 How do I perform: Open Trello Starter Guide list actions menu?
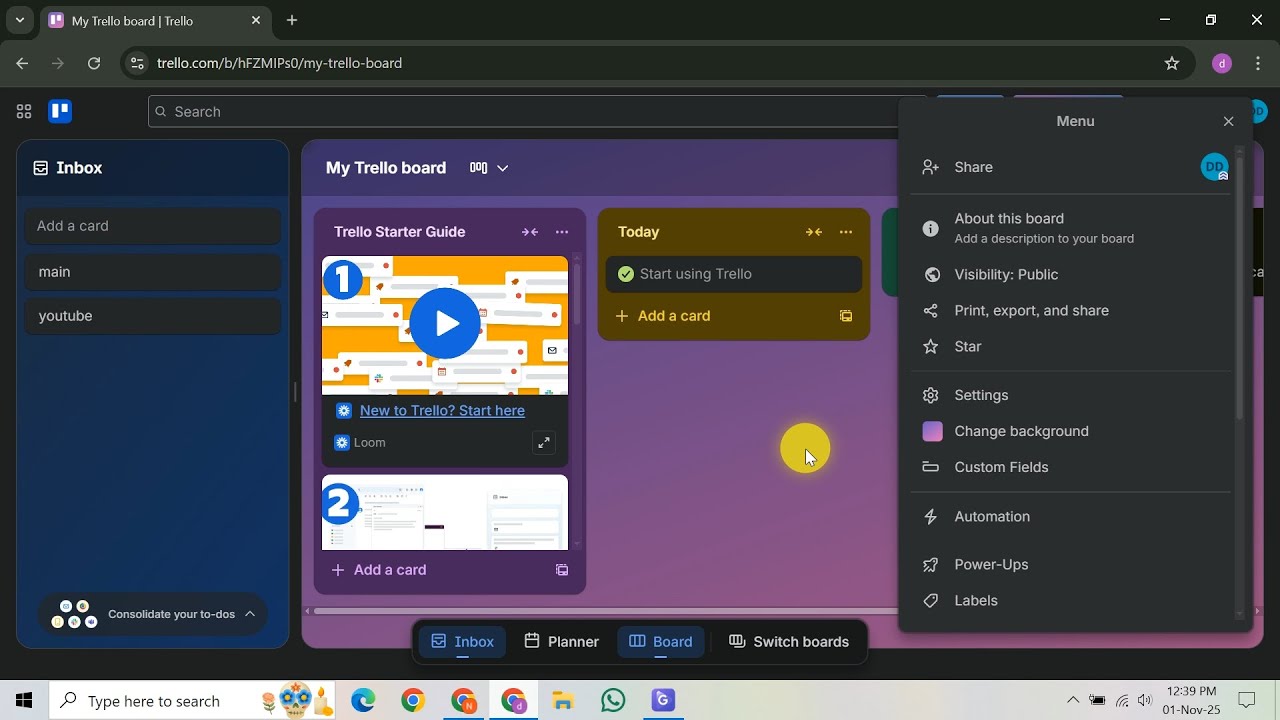(562, 232)
